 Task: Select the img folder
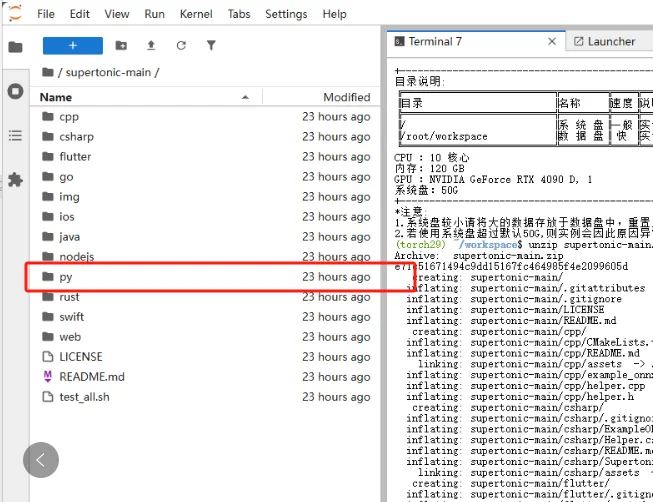[x=204, y=197]
